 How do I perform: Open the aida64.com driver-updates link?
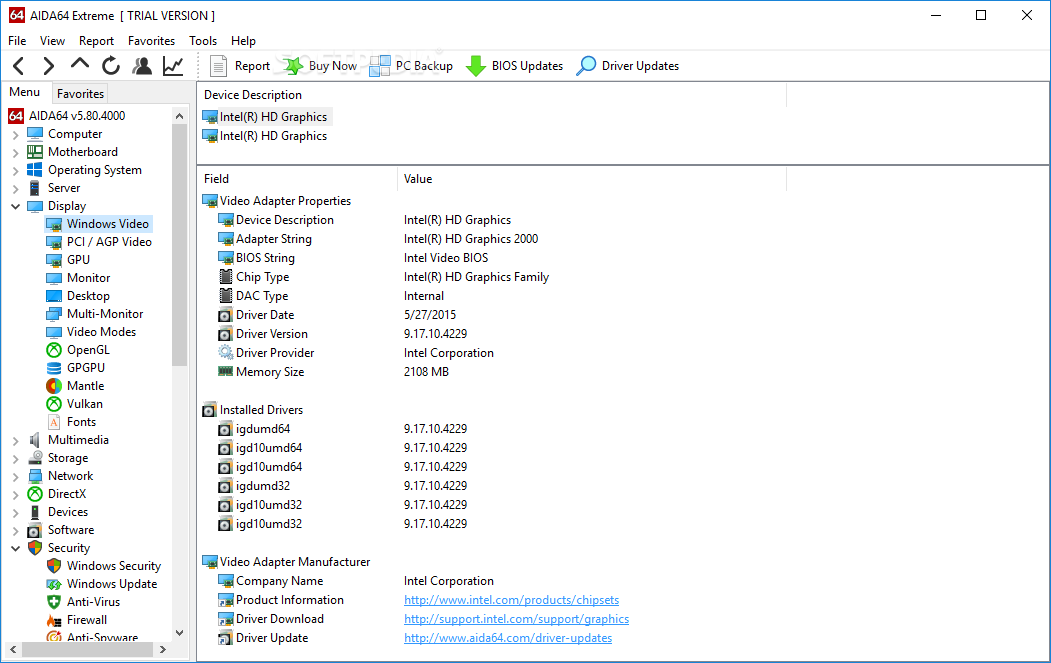(508, 638)
